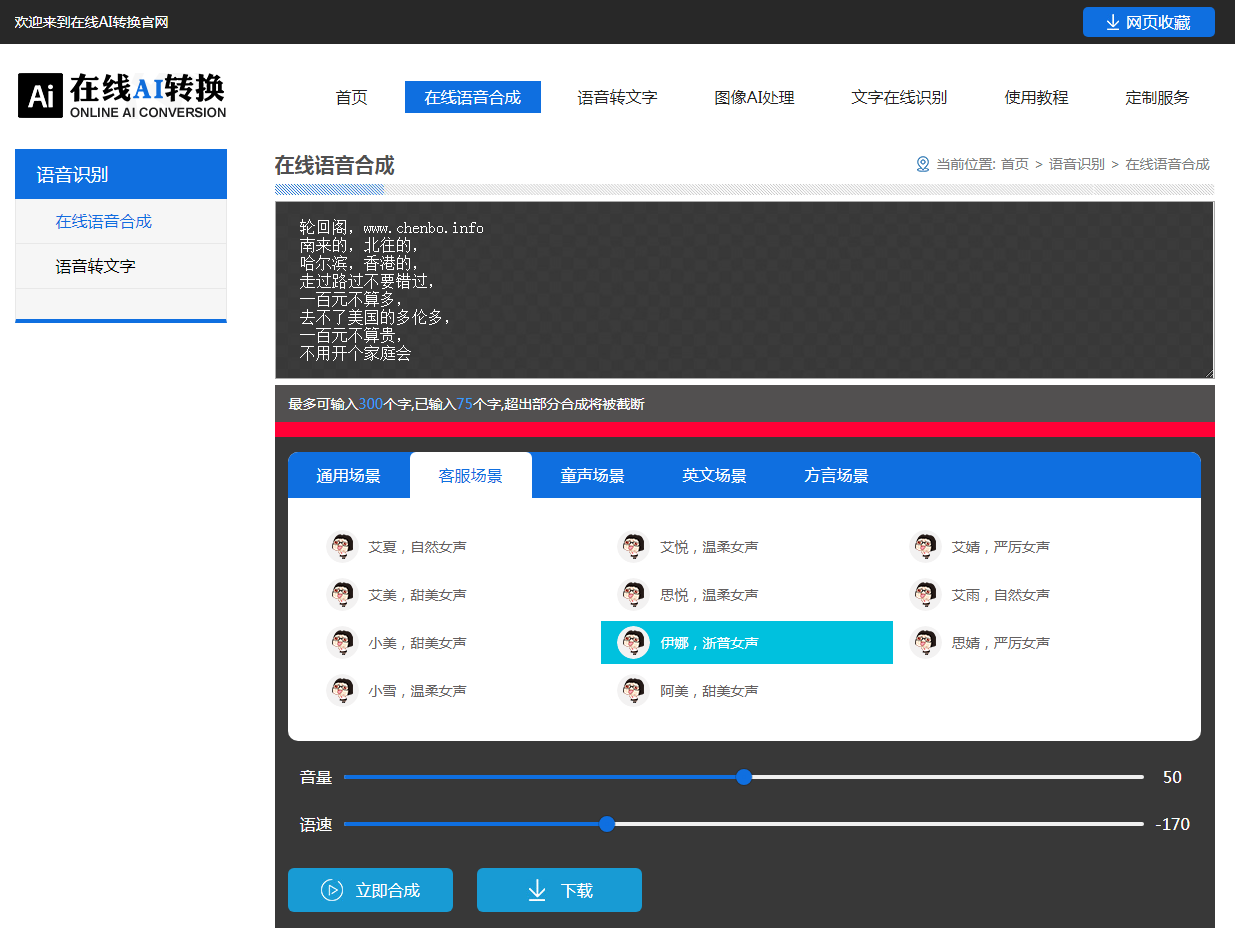The height and width of the screenshot is (928, 1235).
Task: Click the 语速 speed slider handle
Action: coord(607,824)
